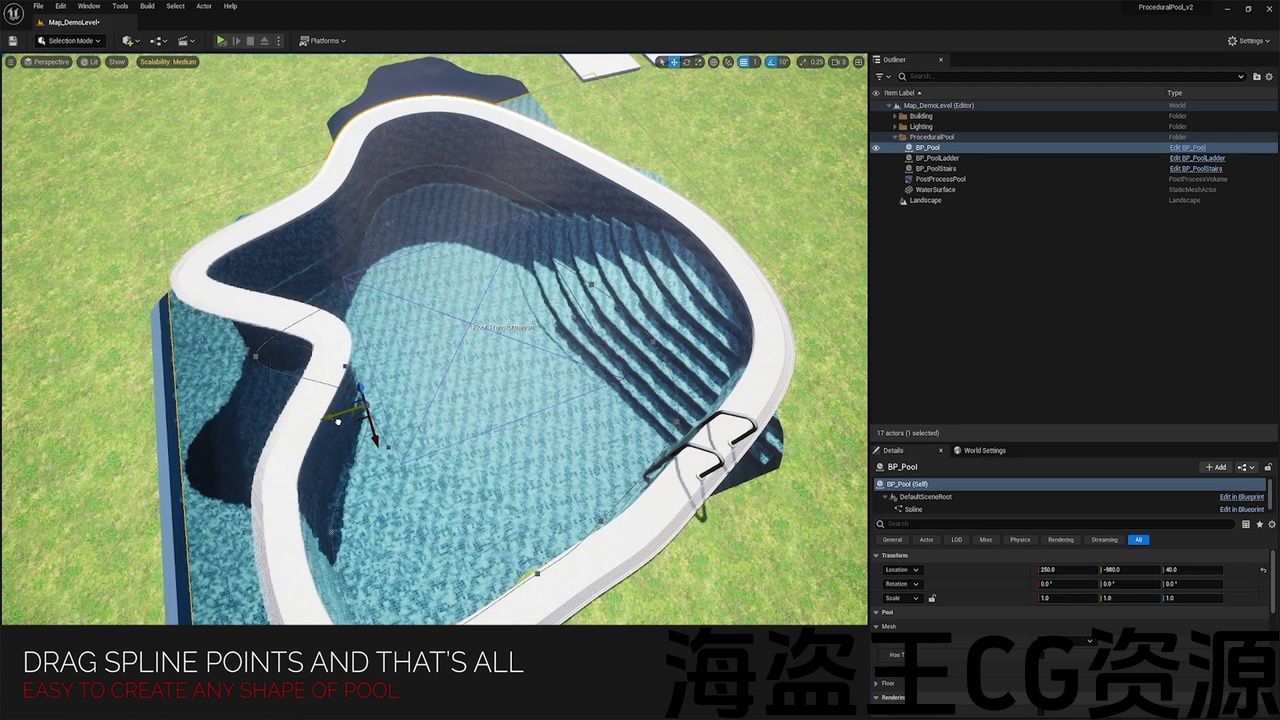This screenshot has height=720, width=1280.
Task: Select the rotate gizmo tool in the viewport
Action: (687, 62)
